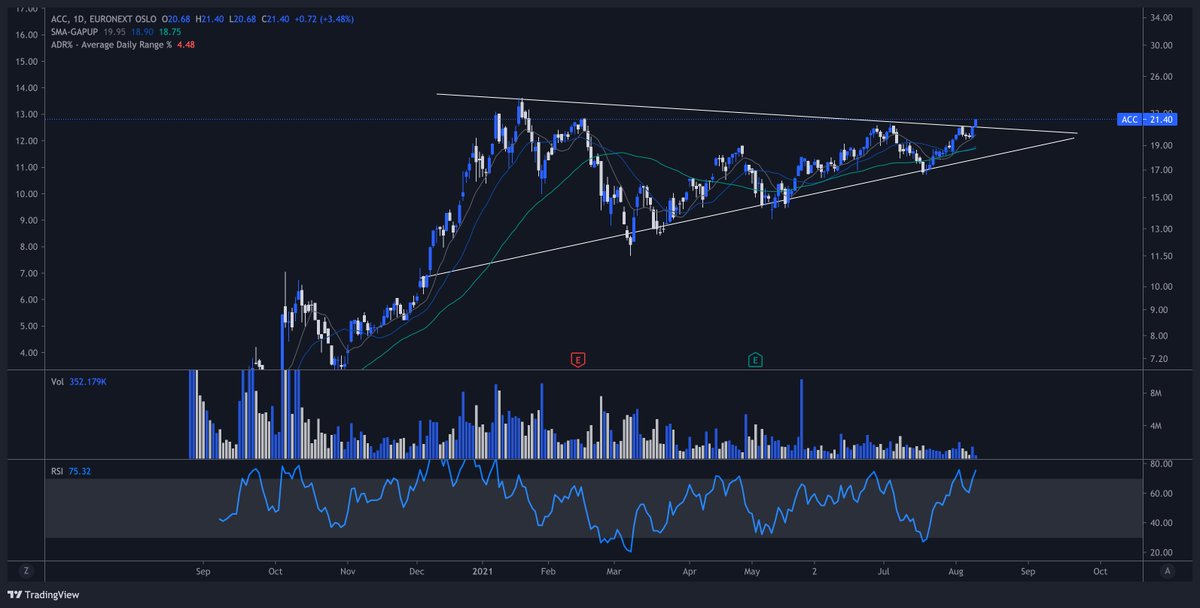This screenshot has width=1200, height=608.
Task: Click the green earnings 'E' marker
Action: pos(755,359)
